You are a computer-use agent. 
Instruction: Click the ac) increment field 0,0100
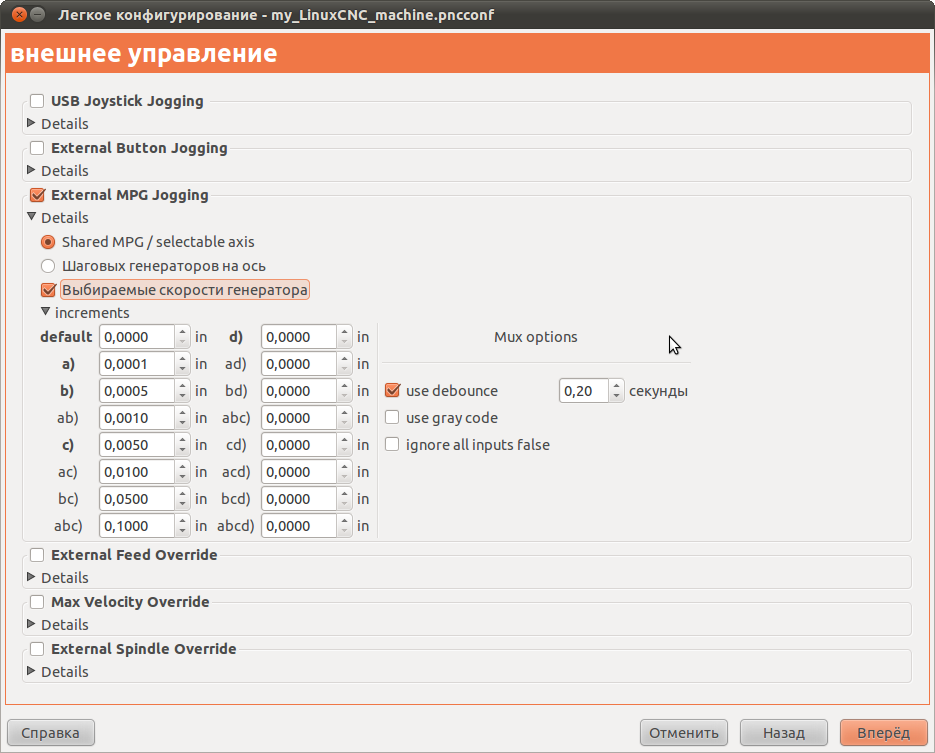pos(137,472)
